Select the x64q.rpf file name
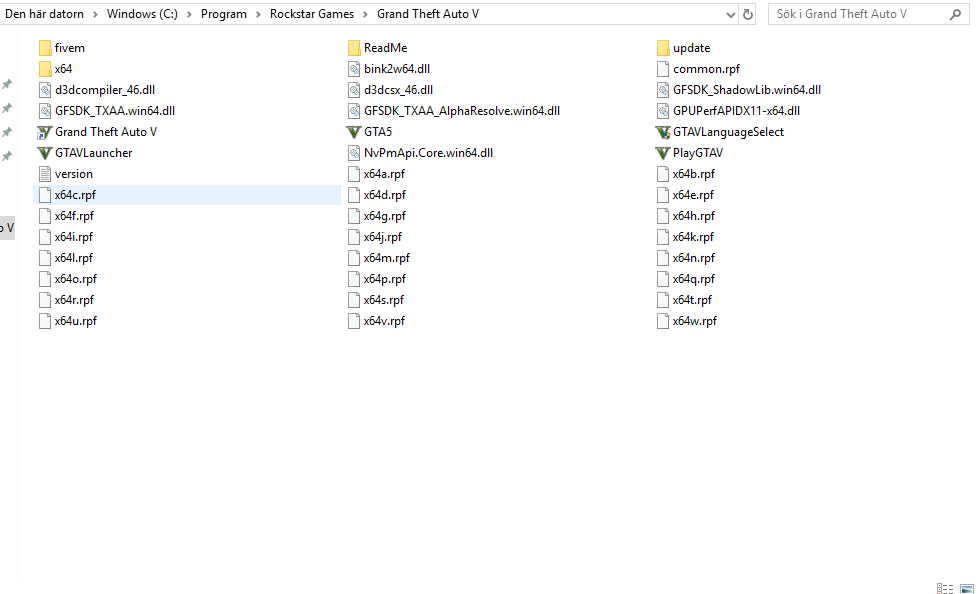 pos(694,279)
